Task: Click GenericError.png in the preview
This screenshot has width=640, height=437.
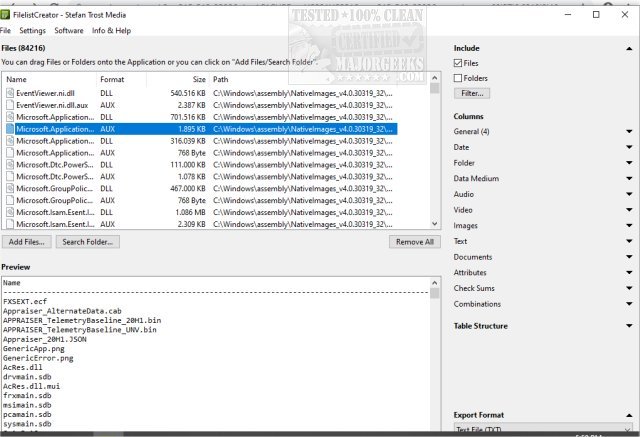Action: pos(38,358)
